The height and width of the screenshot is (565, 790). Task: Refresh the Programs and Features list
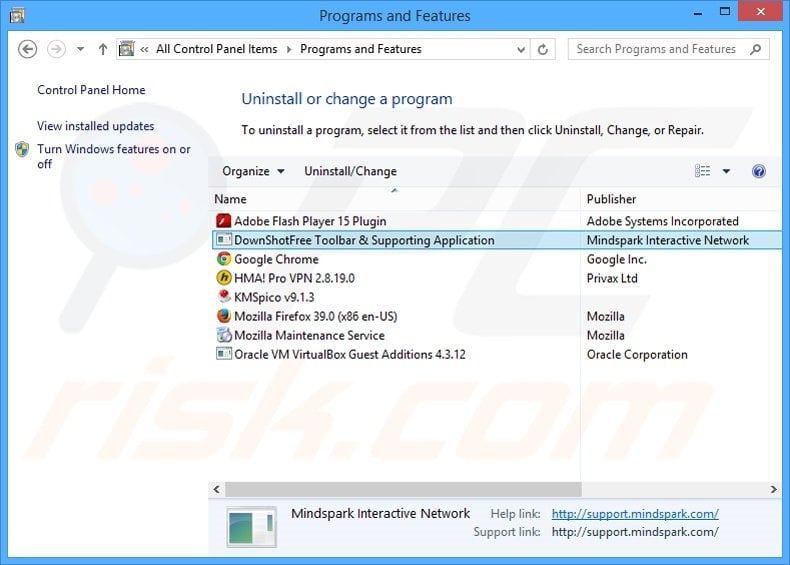click(543, 49)
